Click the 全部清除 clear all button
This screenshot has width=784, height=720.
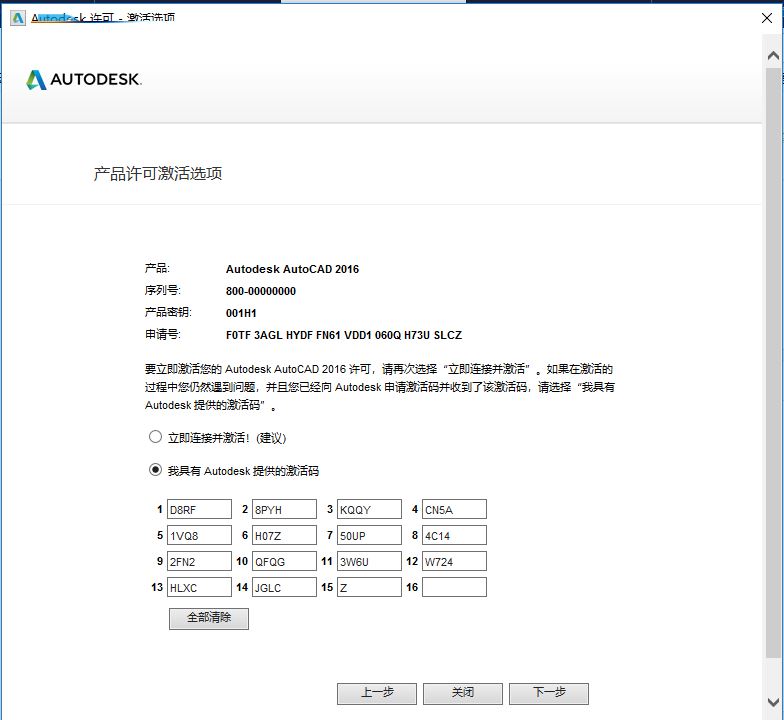(x=208, y=618)
